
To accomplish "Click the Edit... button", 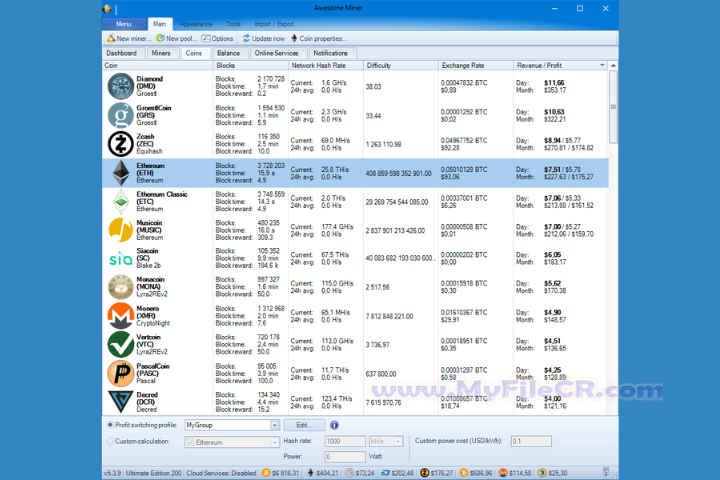I will pyautogui.click(x=304, y=425).
